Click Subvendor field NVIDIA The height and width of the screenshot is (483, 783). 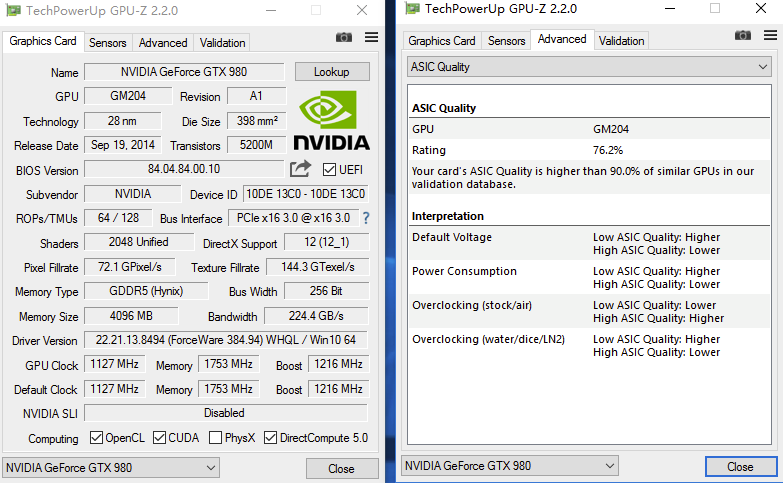(133, 194)
